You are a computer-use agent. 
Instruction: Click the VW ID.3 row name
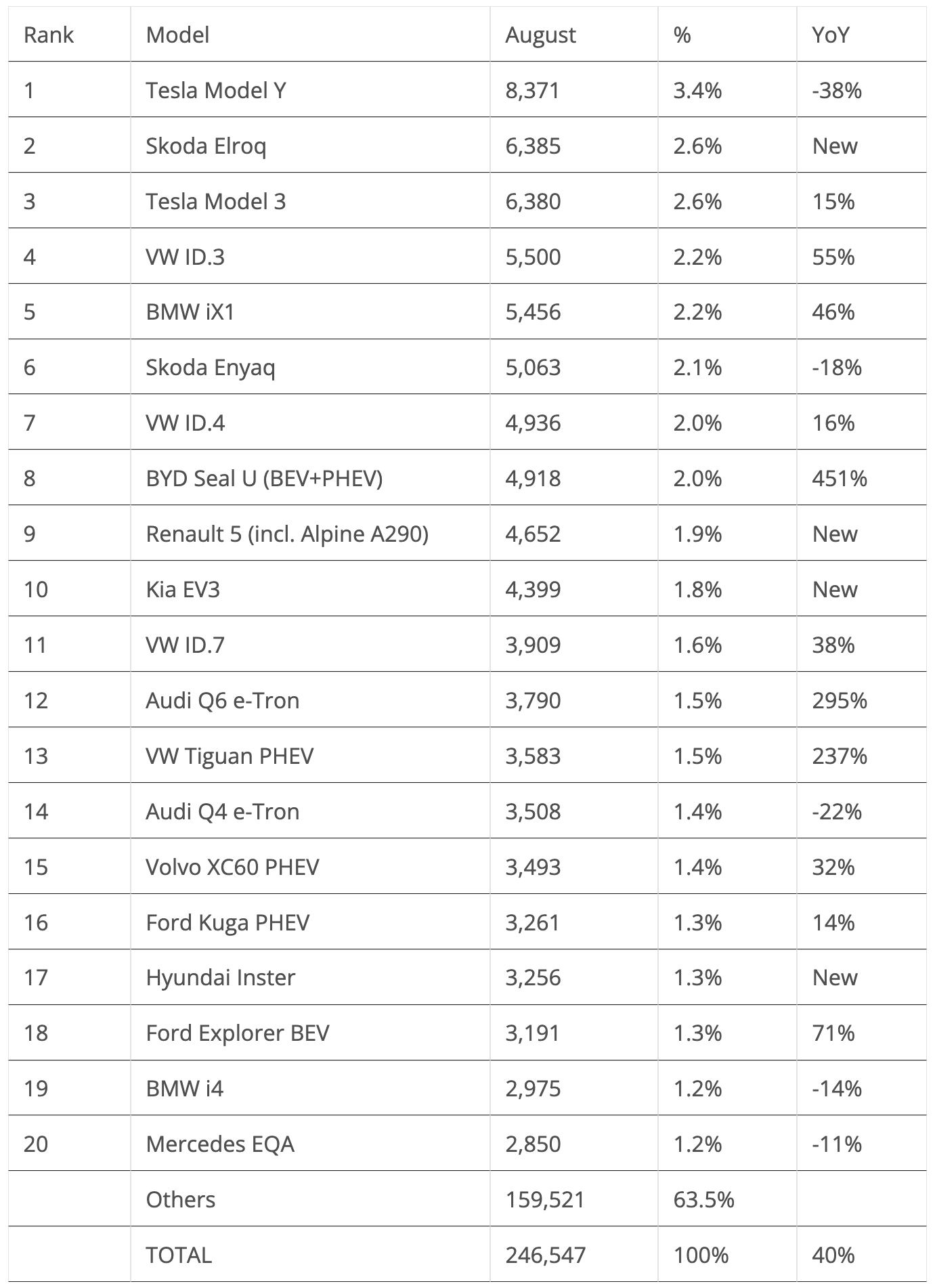click(185, 257)
